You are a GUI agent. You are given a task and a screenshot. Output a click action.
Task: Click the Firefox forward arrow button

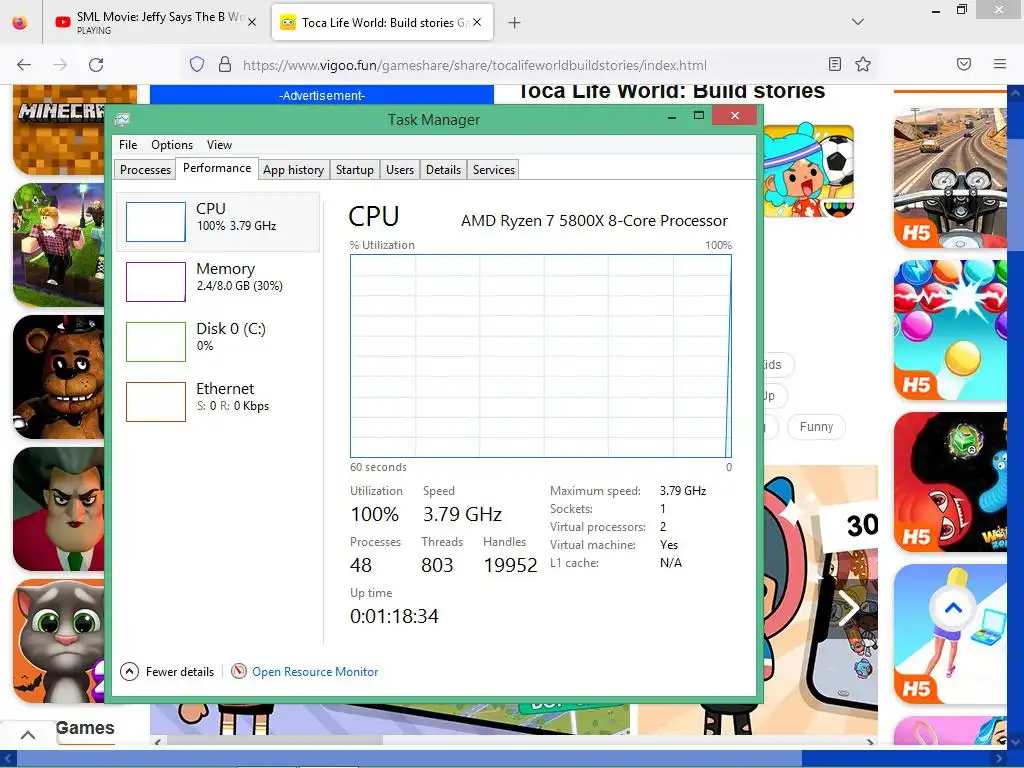click(x=60, y=65)
